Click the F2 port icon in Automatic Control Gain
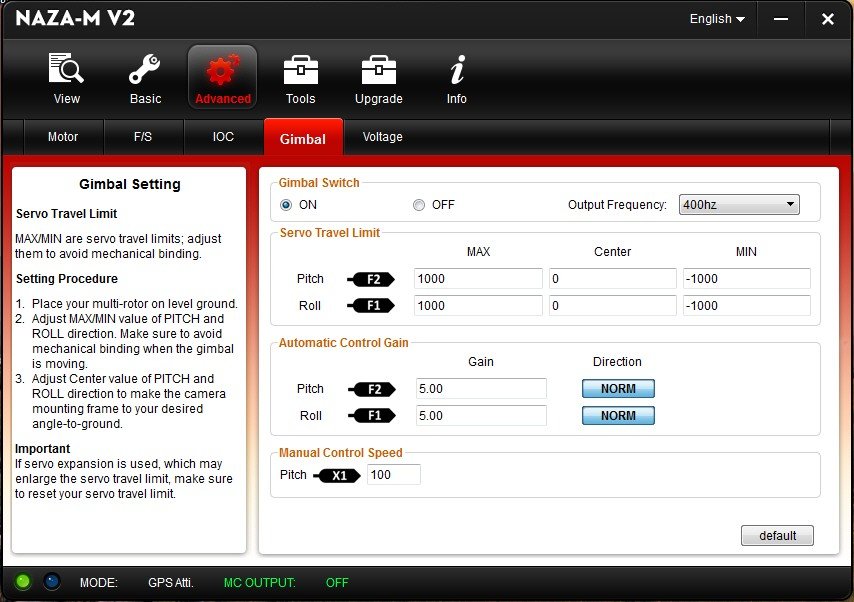Image resolution: width=854 pixels, height=602 pixels. (x=372, y=390)
